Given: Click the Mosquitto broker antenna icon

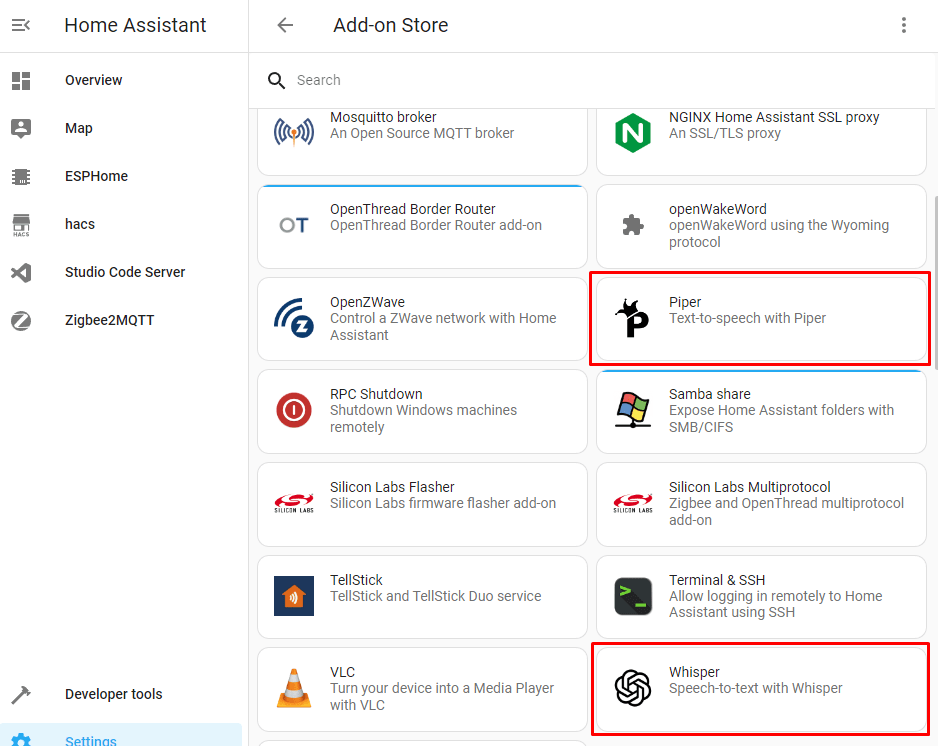Looking at the screenshot, I should click(294, 132).
